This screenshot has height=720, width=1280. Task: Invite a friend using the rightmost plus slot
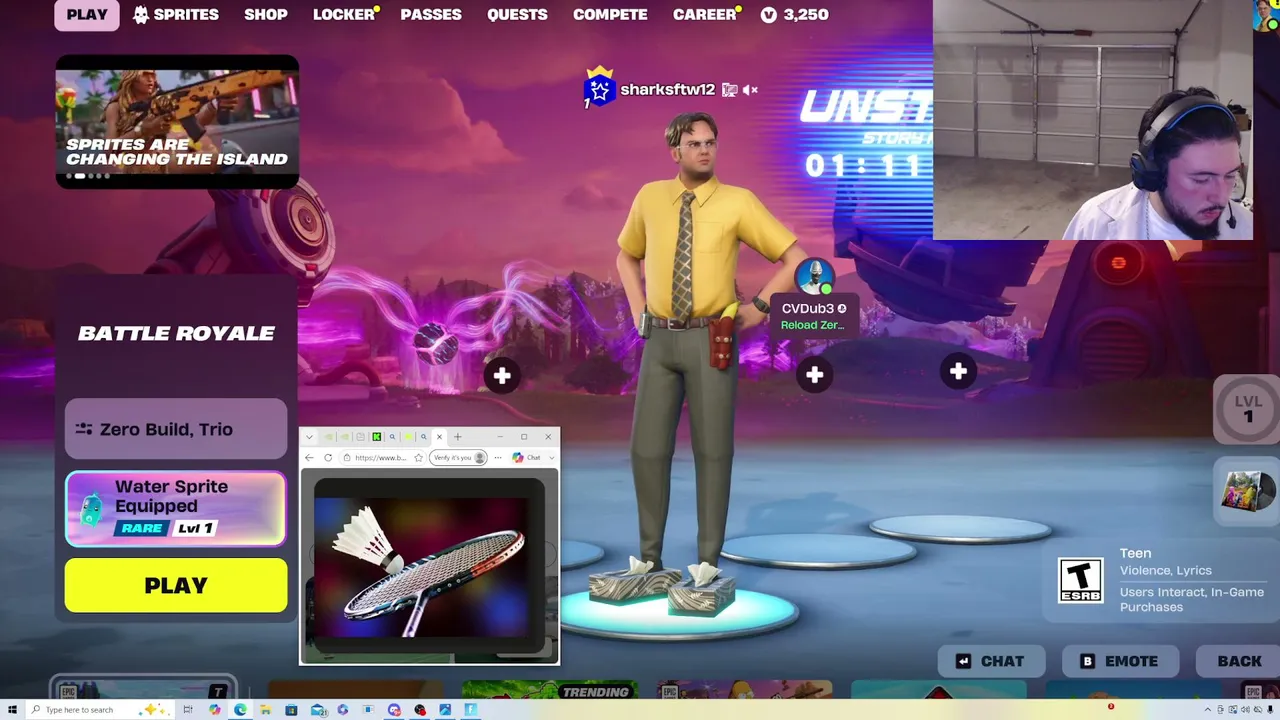pyautogui.click(x=958, y=372)
